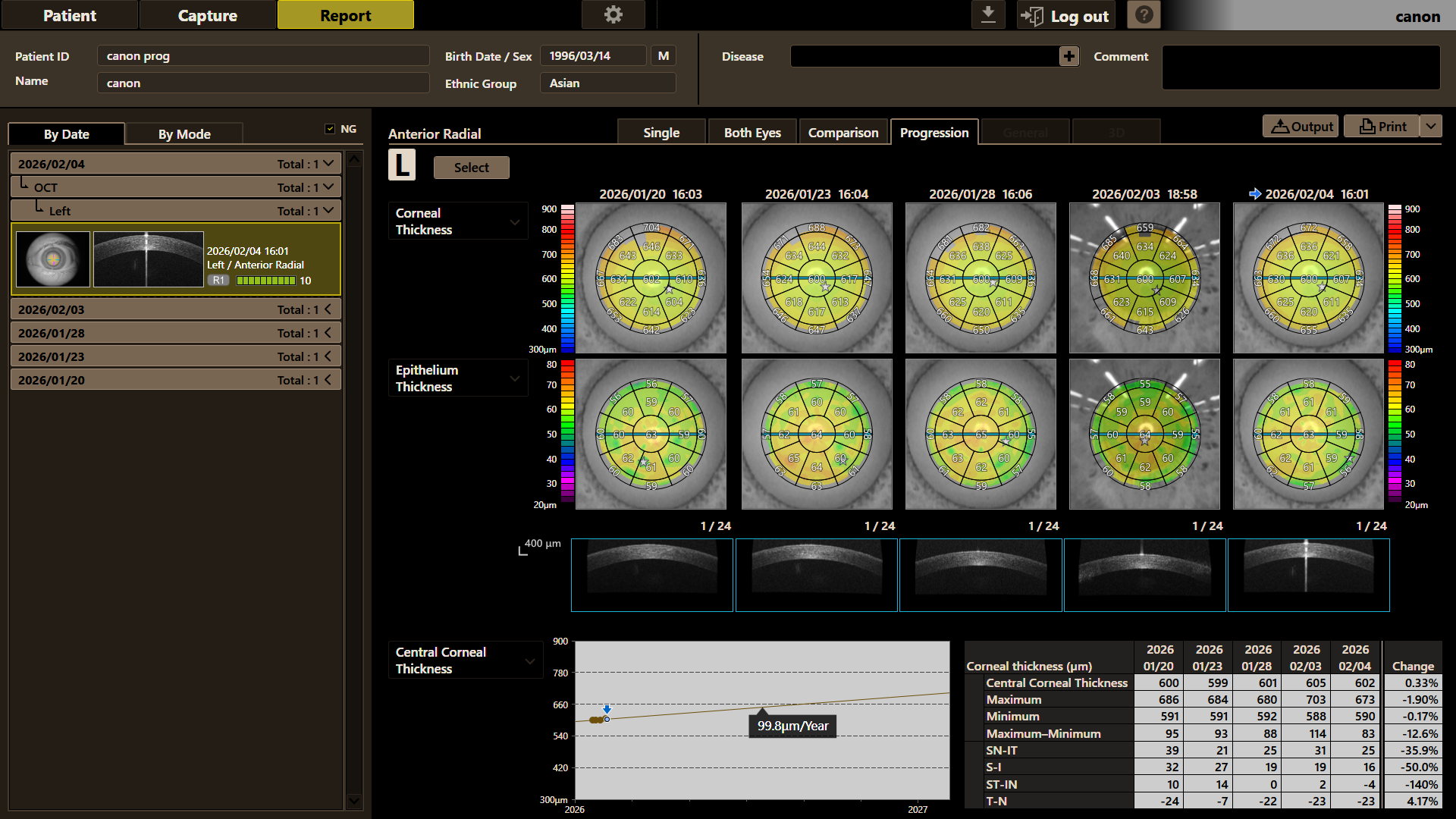Click the L left-eye indicator icon
The image size is (1456, 819).
402,165
